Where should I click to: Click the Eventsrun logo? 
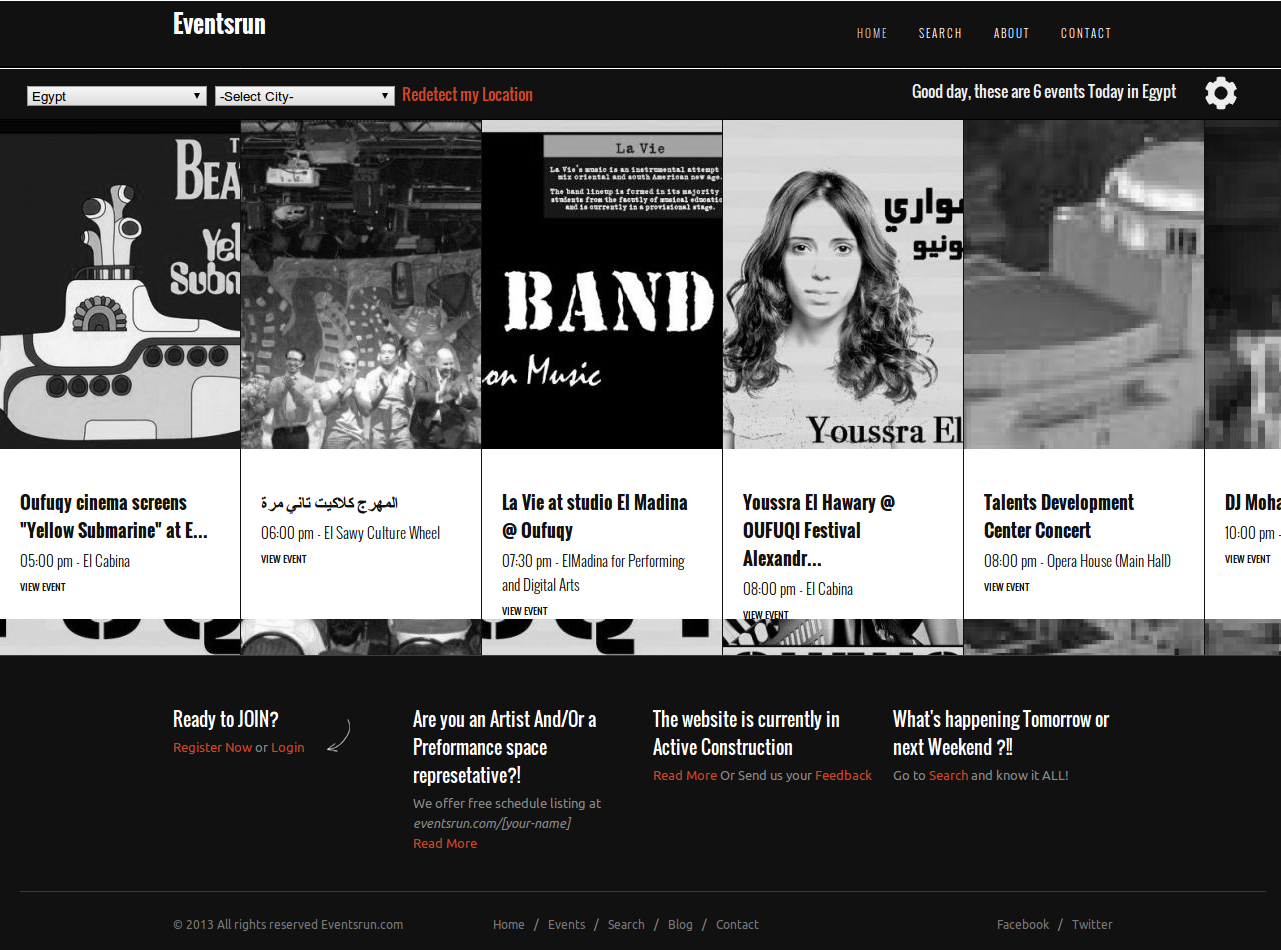pos(219,24)
